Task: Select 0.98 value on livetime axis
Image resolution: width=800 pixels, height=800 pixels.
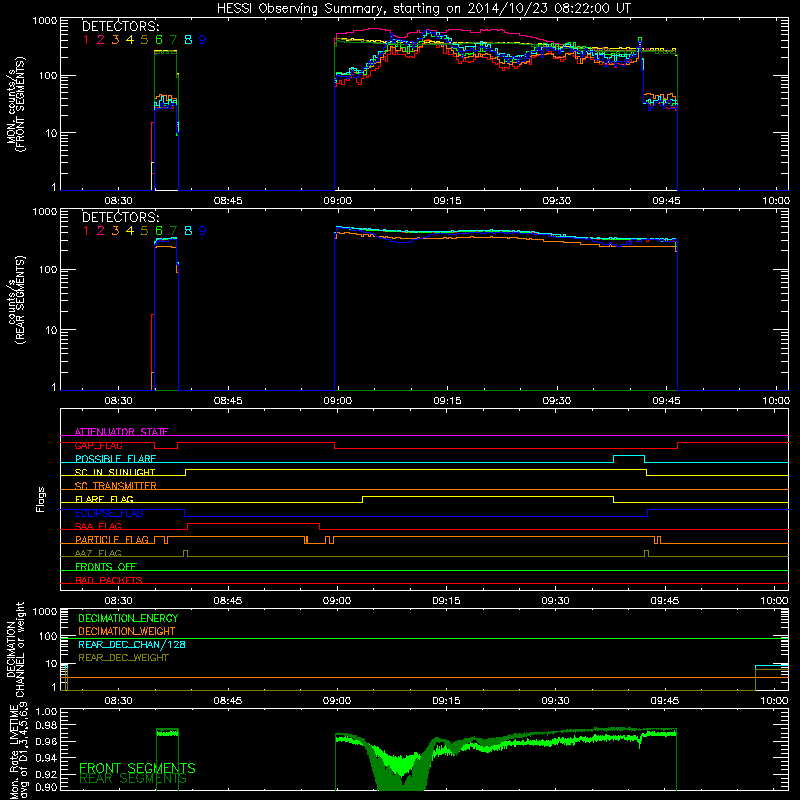Action: [46, 725]
